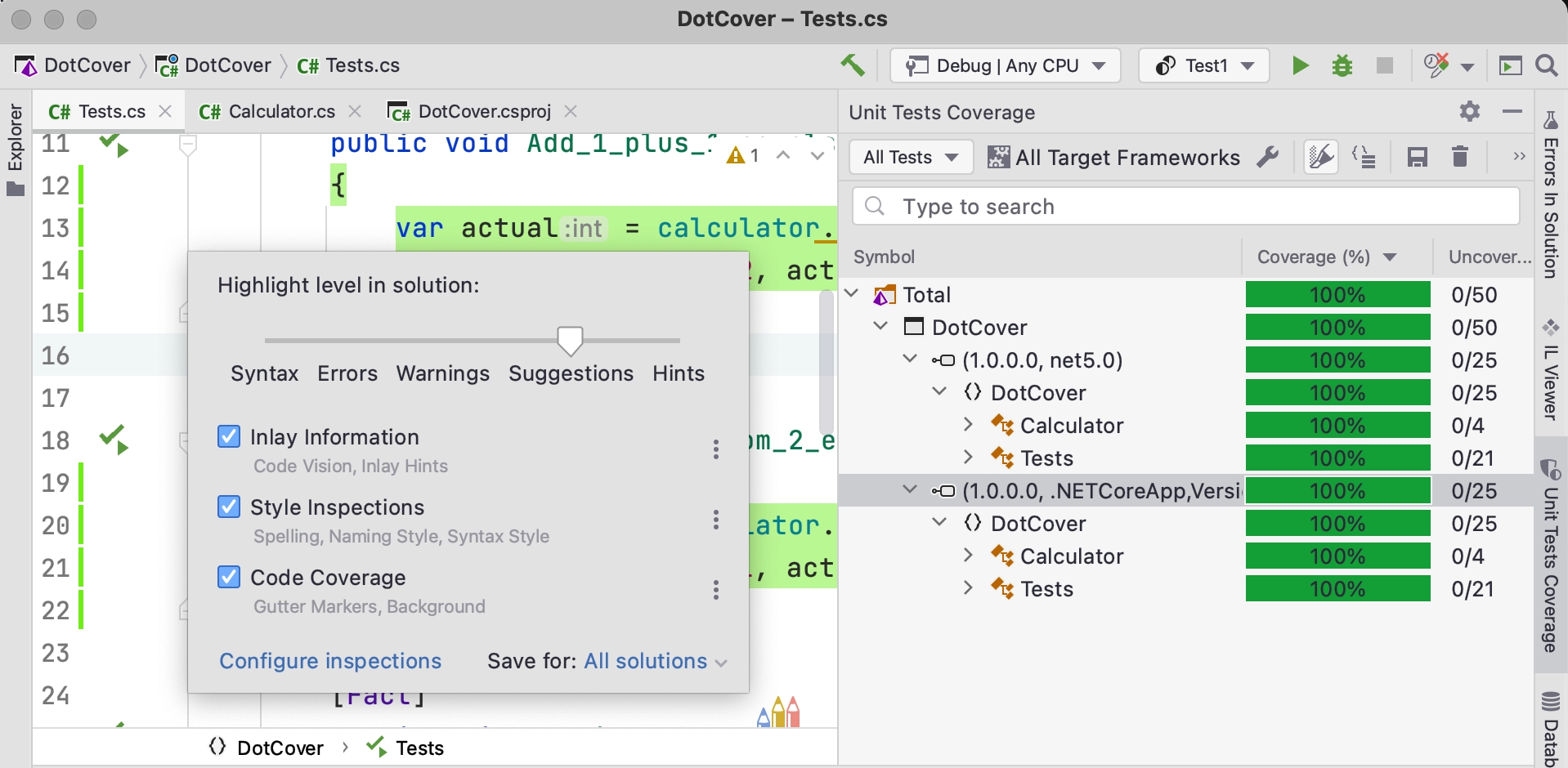Screen dimensions: 1568x768
Task: Open Inlay Information options three-dot menu
Action: 716,449
